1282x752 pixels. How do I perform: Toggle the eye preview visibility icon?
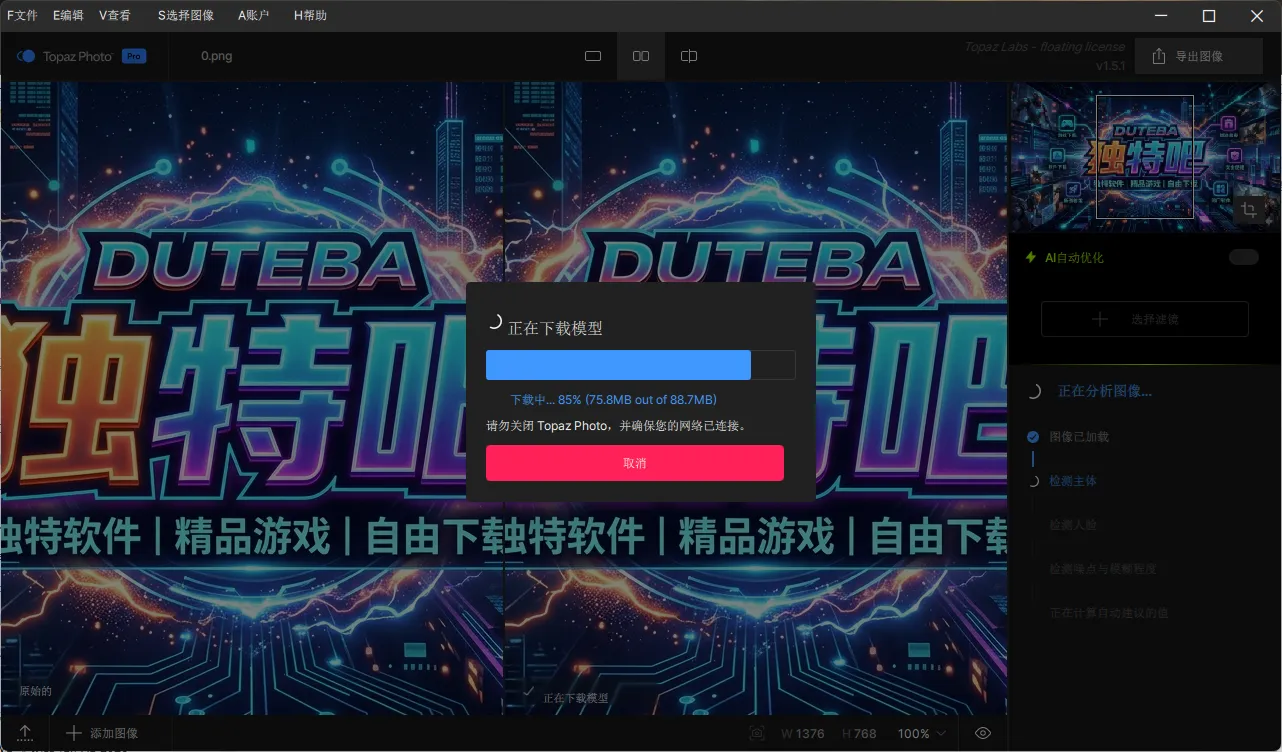[983, 733]
